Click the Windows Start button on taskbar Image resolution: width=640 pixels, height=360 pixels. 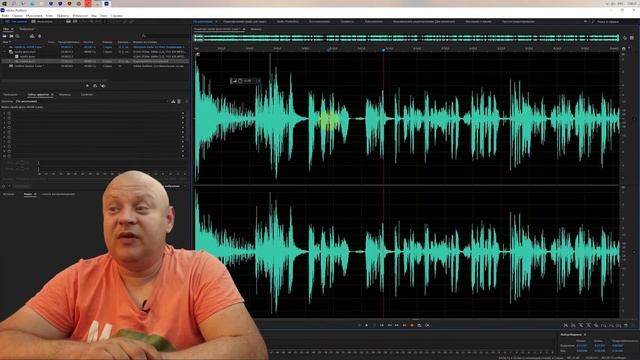click(x=4, y=3)
